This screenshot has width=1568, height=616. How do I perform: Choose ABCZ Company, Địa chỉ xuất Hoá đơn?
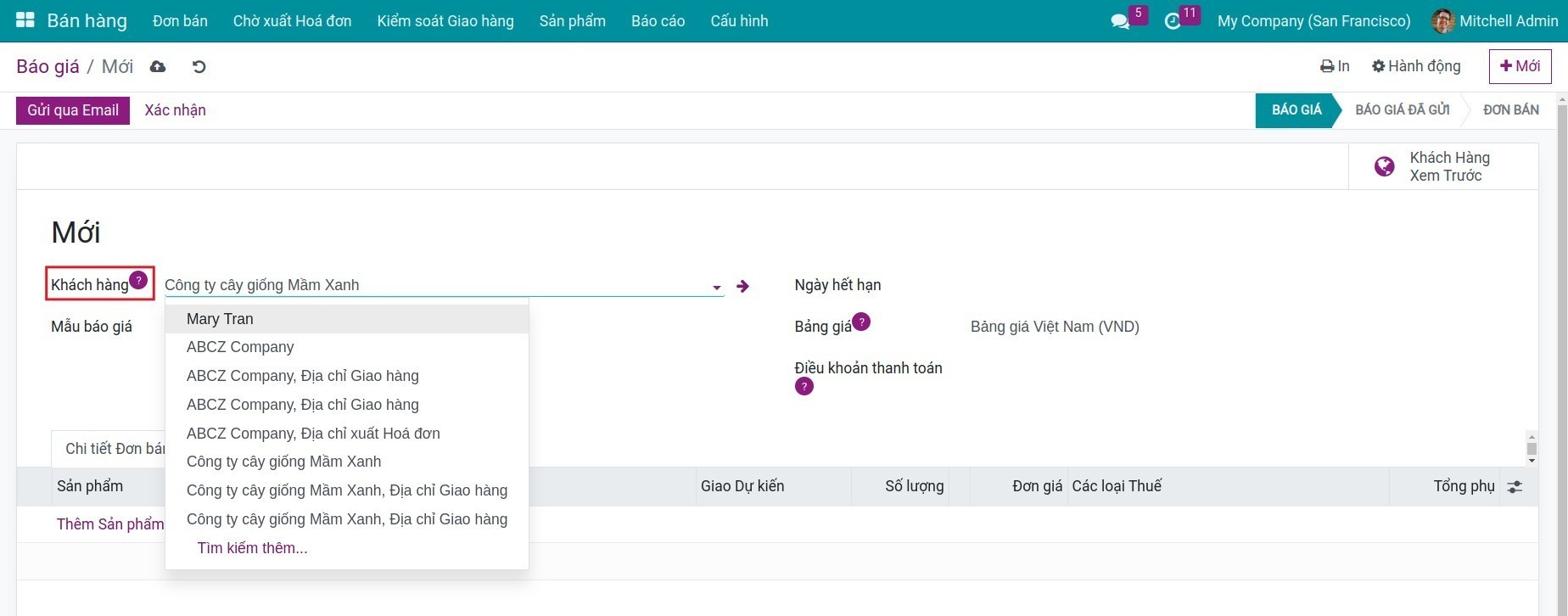[313, 434]
